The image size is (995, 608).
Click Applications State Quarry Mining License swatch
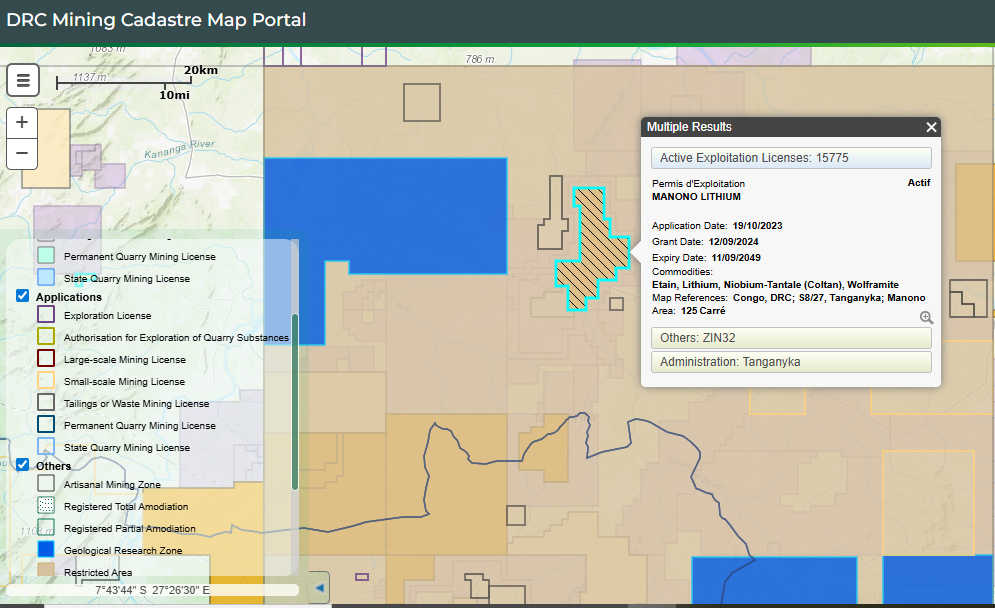[46, 446]
